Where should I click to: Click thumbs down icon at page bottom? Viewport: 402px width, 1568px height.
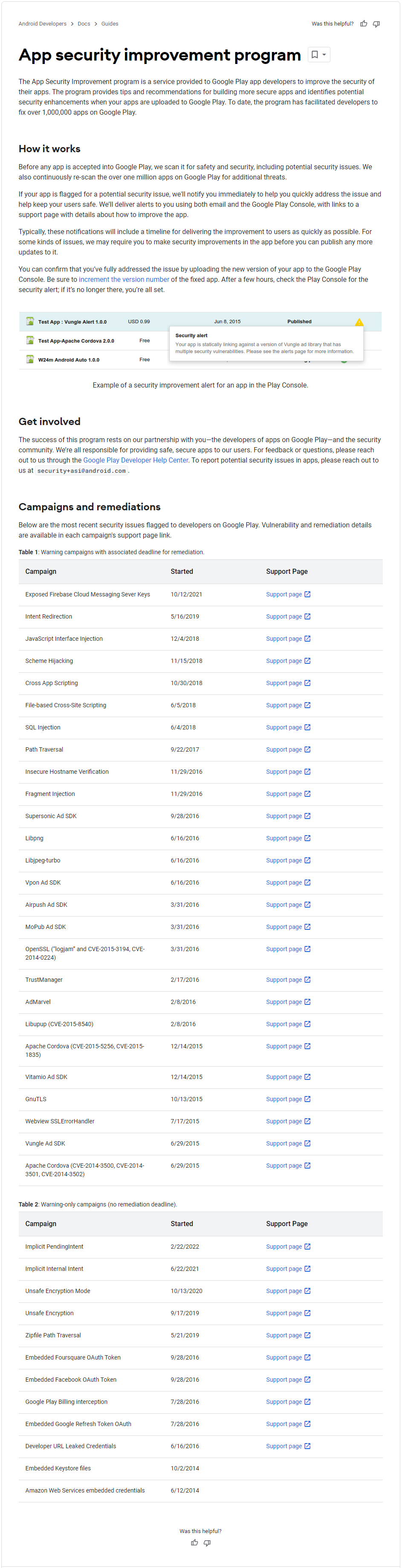(207, 1542)
